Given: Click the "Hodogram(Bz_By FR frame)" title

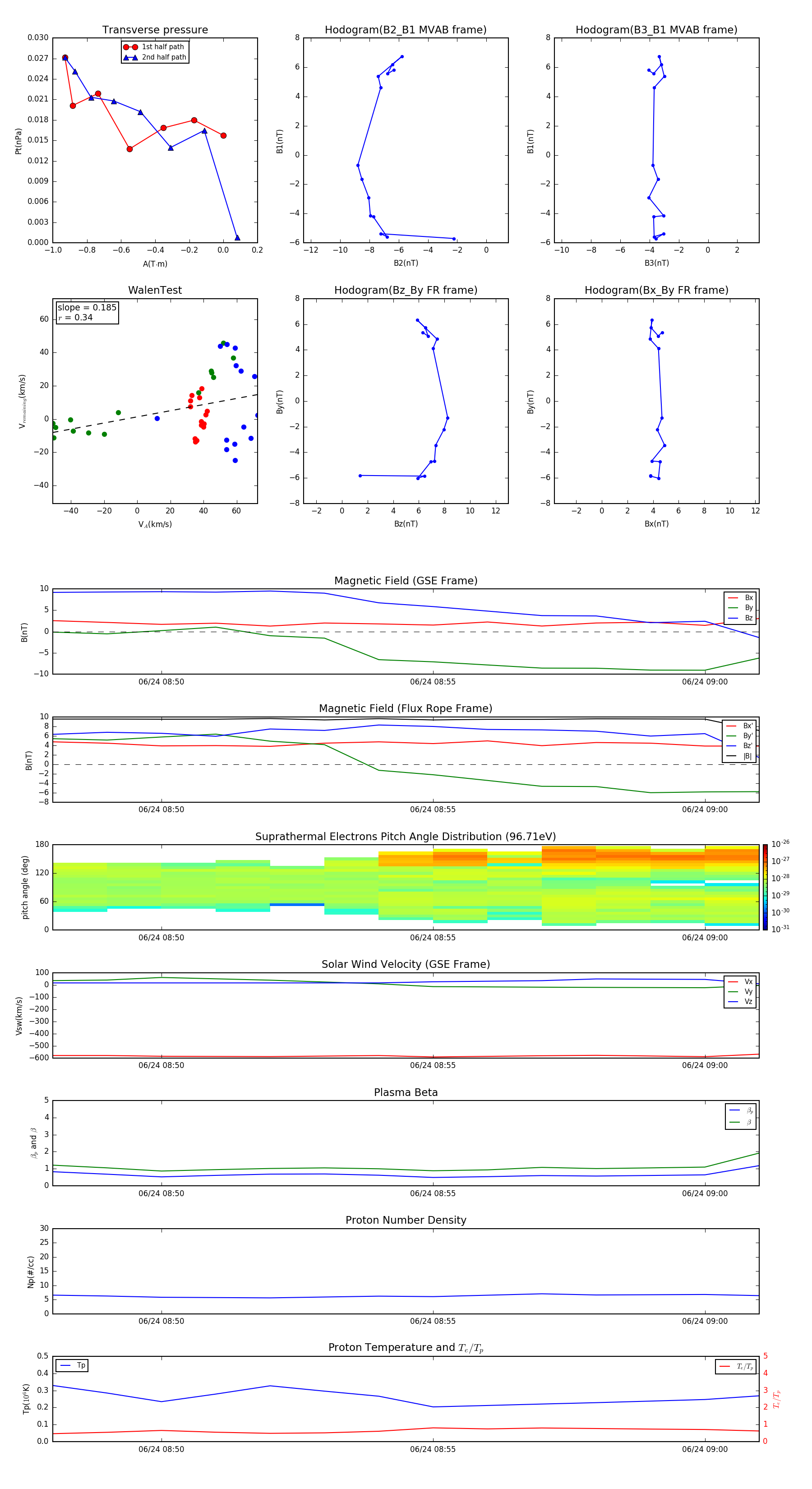Looking at the screenshot, I should [406, 290].
